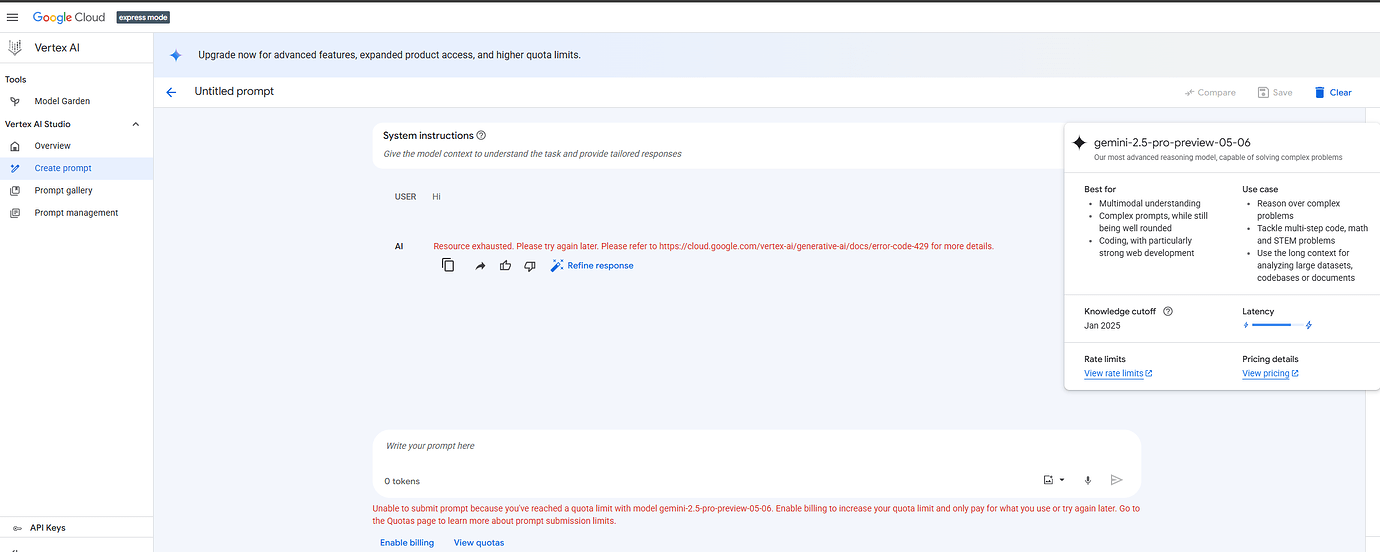Image resolution: width=1380 pixels, height=552 pixels.
Task: Give thumbs up to the response
Action: [505, 266]
